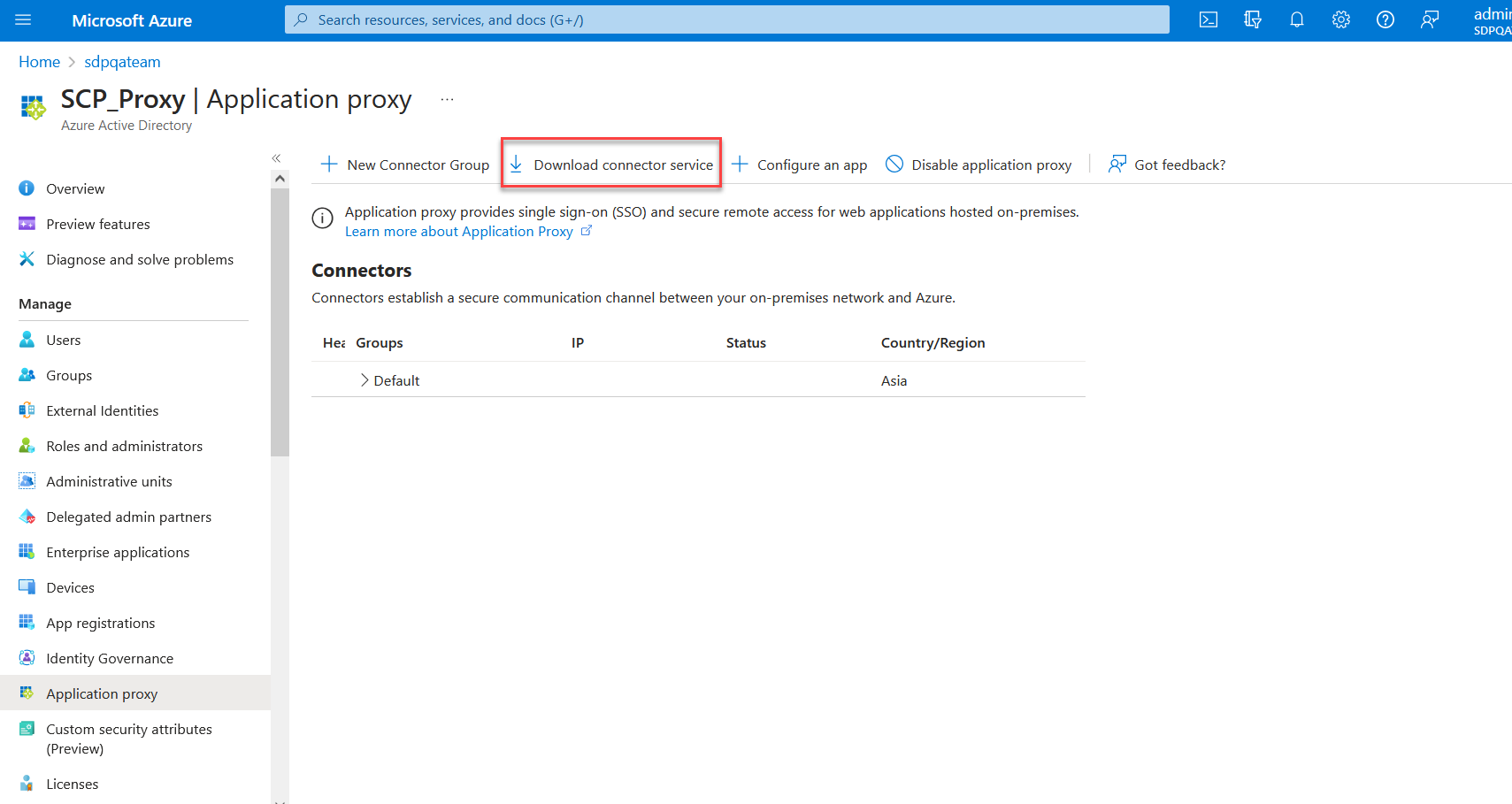Click the Overview info icon in sidebar
The height and width of the screenshot is (804, 1512).
[27, 188]
